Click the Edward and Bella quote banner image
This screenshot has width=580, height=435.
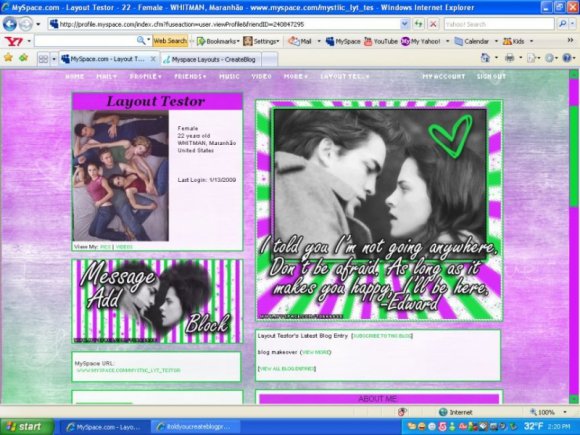pyautogui.click(x=379, y=210)
